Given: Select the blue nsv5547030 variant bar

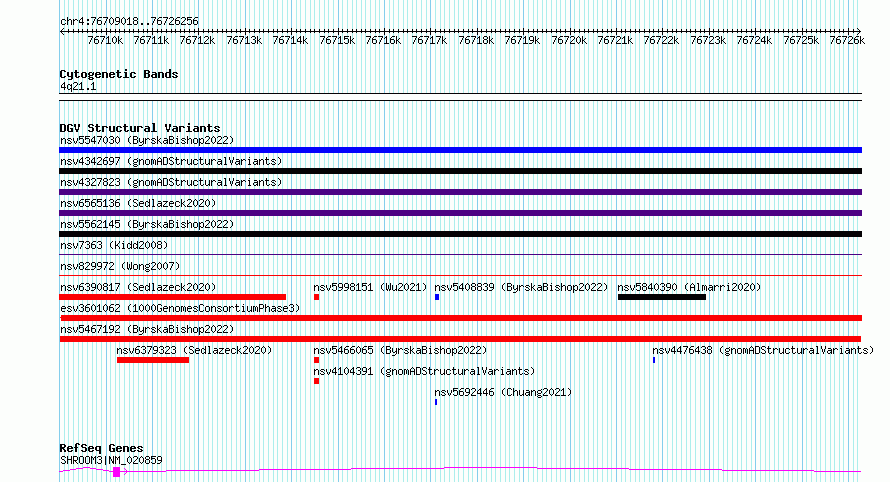Looking at the screenshot, I should pos(460,150).
